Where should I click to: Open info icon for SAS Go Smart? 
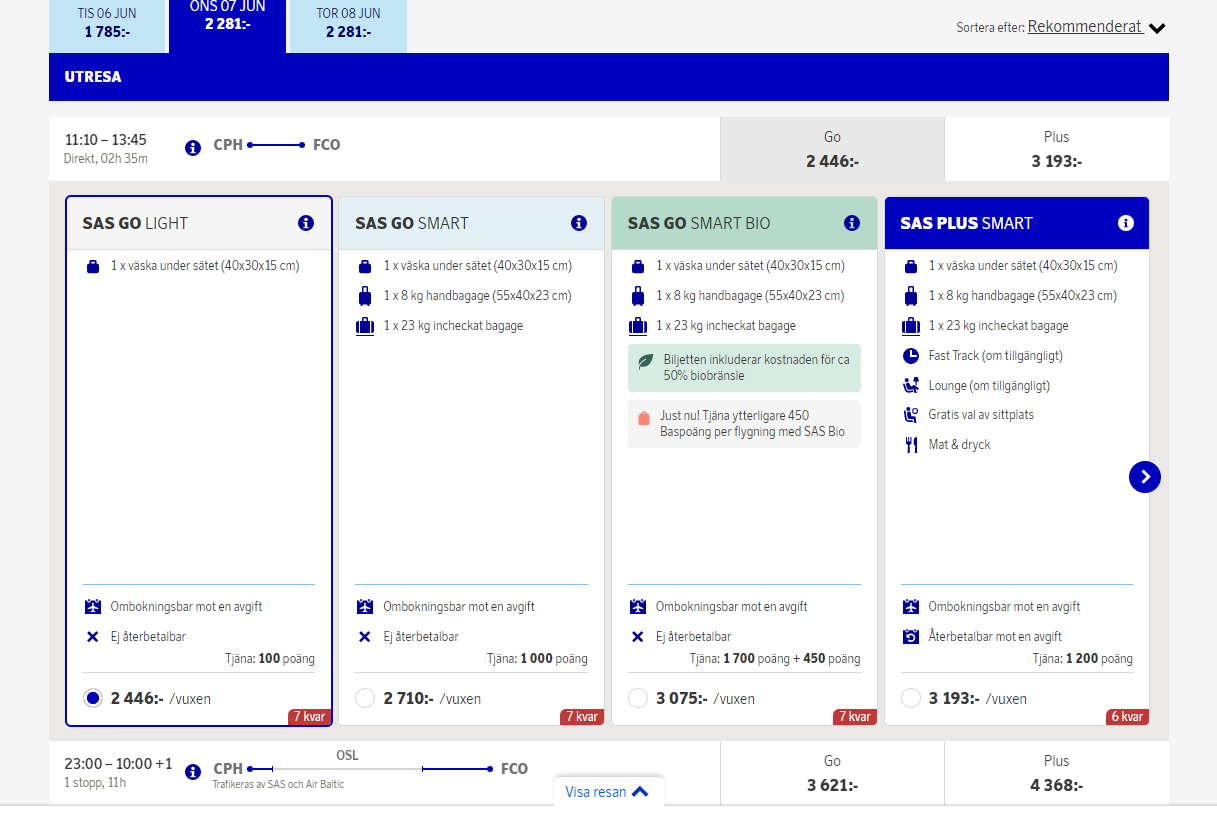coord(578,223)
